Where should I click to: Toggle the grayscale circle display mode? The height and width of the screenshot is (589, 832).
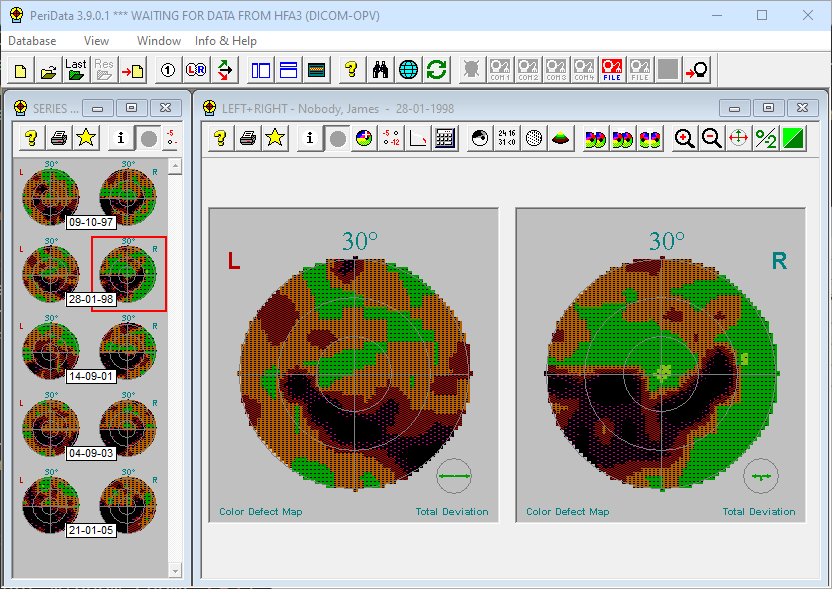[338, 139]
